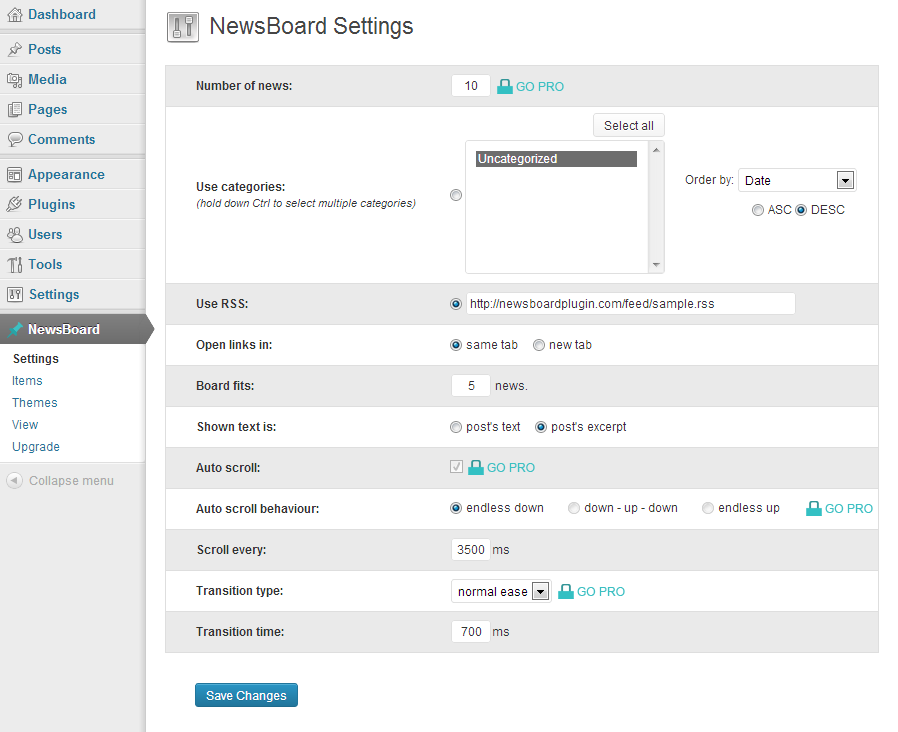The height and width of the screenshot is (732, 898).
Task: Select the Use categories radio button
Action: (x=456, y=195)
